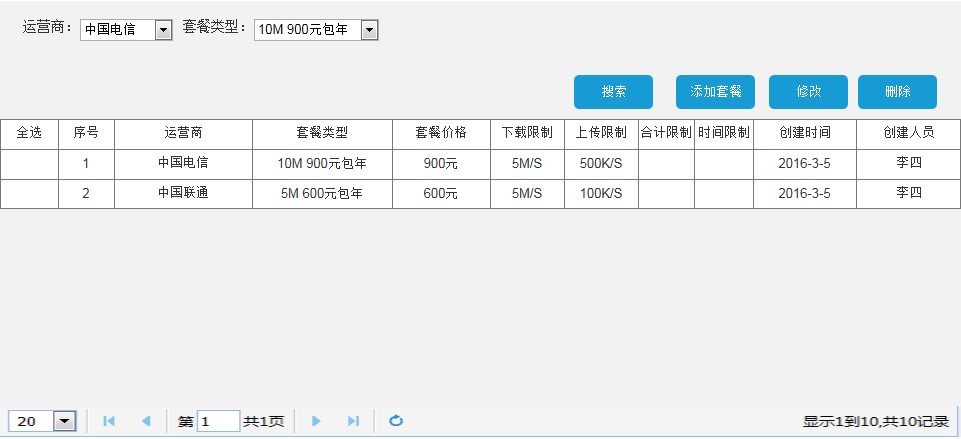
Task: Open the page size dropdown showing 20
Action: coord(42,421)
